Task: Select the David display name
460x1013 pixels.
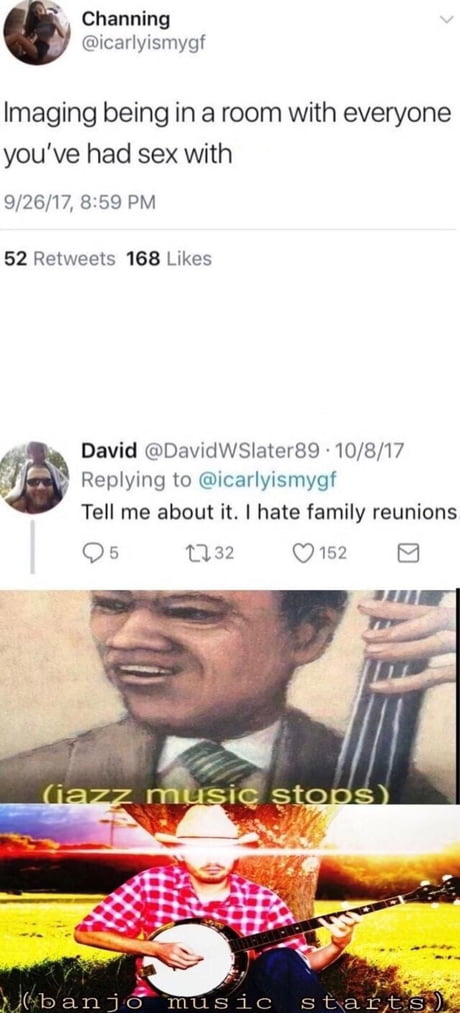Action: [109, 449]
